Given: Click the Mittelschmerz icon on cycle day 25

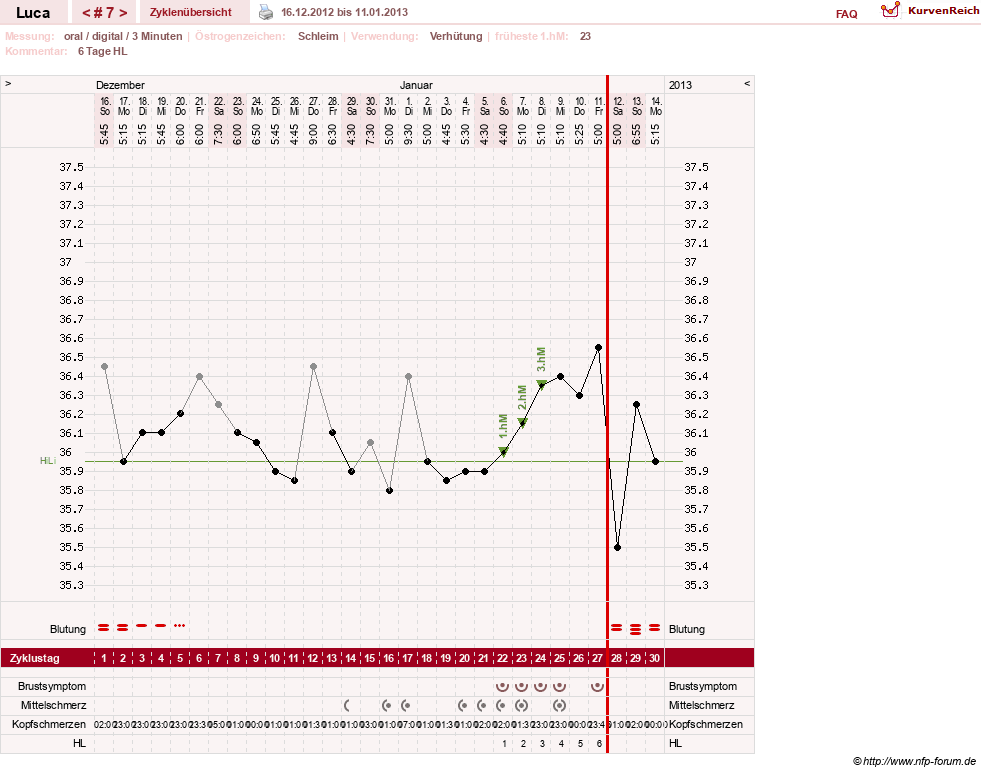Looking at the screenshot, I should pos(559,705).
